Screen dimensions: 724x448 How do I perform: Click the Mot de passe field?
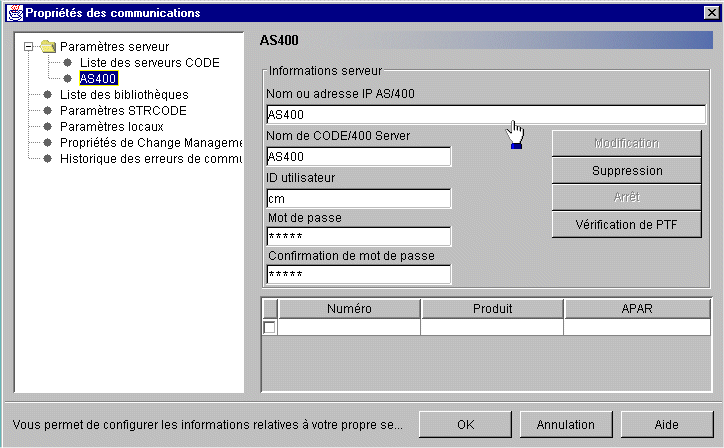(358, 236)
